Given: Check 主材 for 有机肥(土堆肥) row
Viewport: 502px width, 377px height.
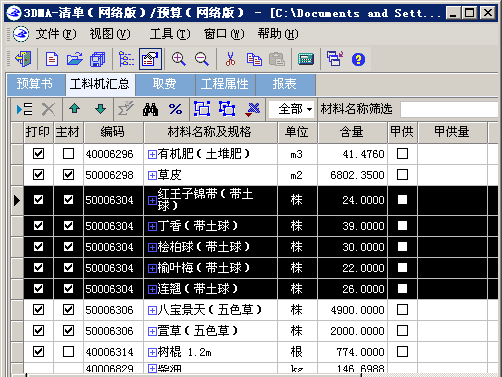Looking at the screenshot, I should click(68, 154).
